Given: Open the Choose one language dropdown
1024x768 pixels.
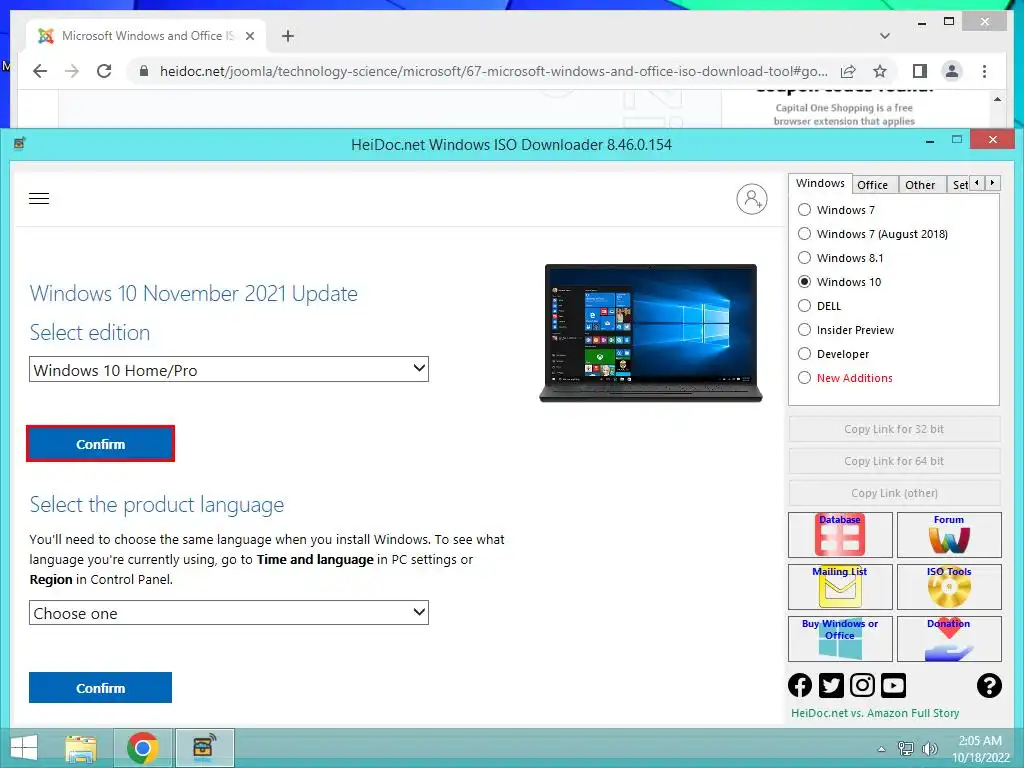Looking at the screenshot, I should [229, 613].
